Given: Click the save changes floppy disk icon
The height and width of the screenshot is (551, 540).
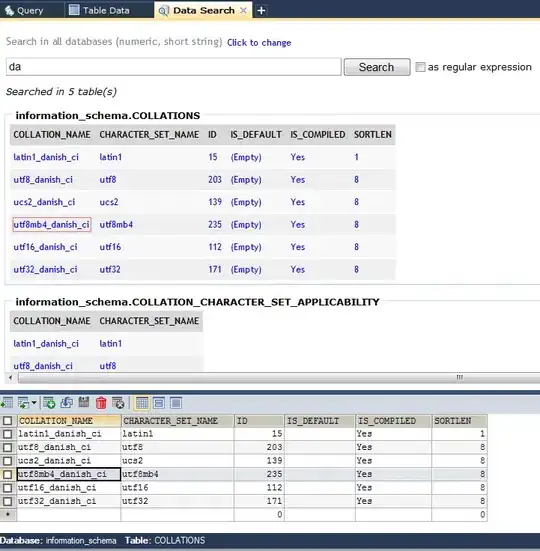Looking at the screenshot, I should [x=84, y=402].
